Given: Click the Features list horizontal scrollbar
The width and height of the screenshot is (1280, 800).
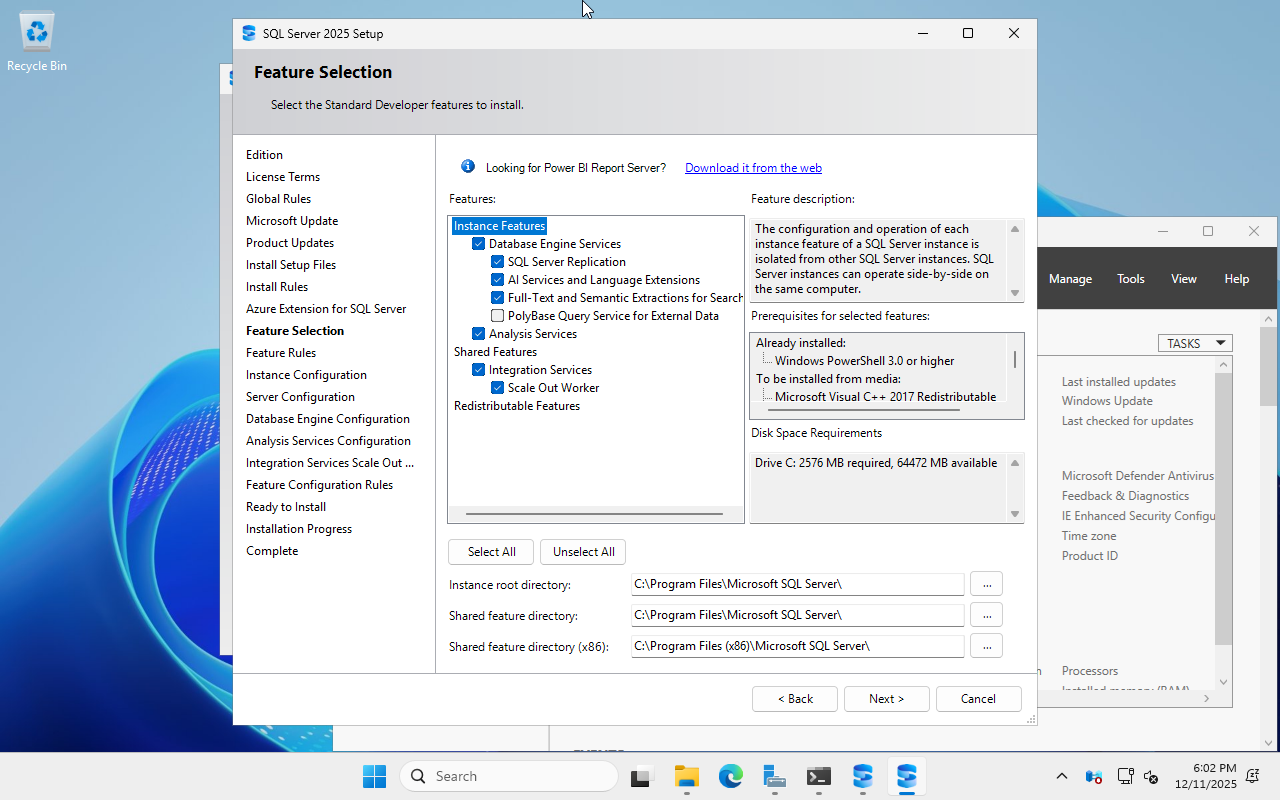Looking at the screenshot, I should (594, 514).
